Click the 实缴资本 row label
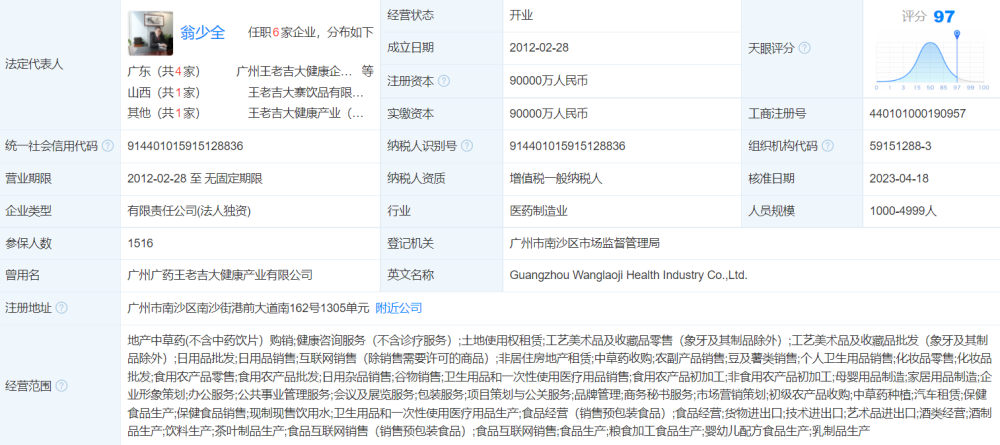This screenshot has width=1000, height=445. coord(410,114)
